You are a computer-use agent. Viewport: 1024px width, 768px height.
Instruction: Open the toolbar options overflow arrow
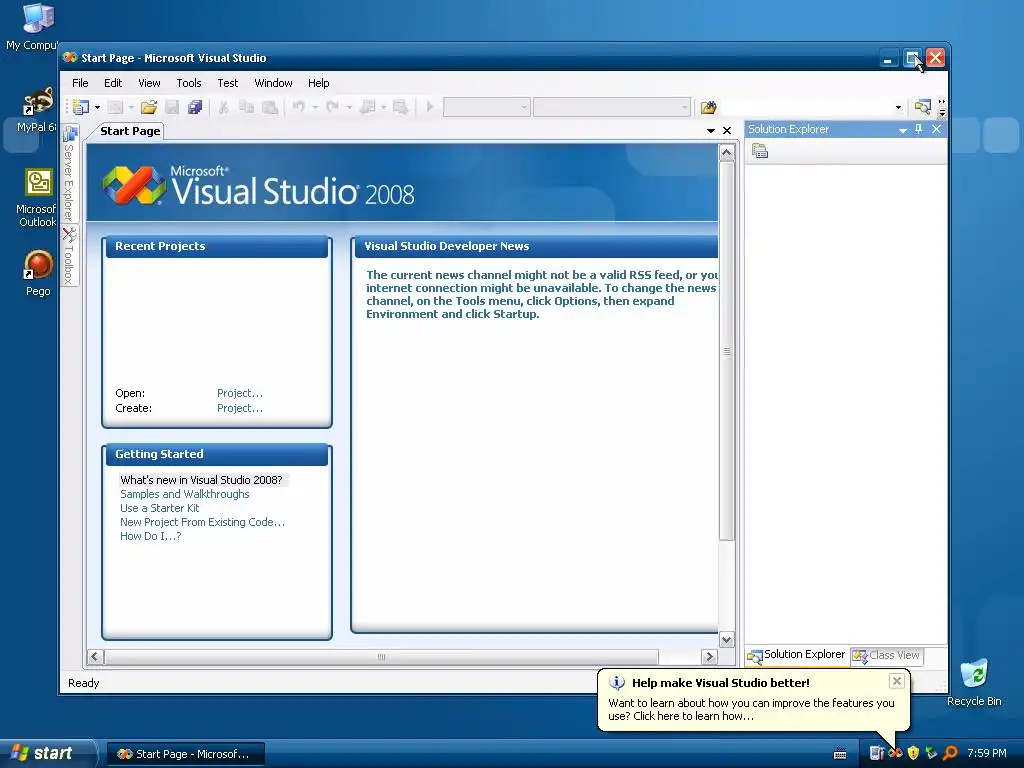[942, 108]
